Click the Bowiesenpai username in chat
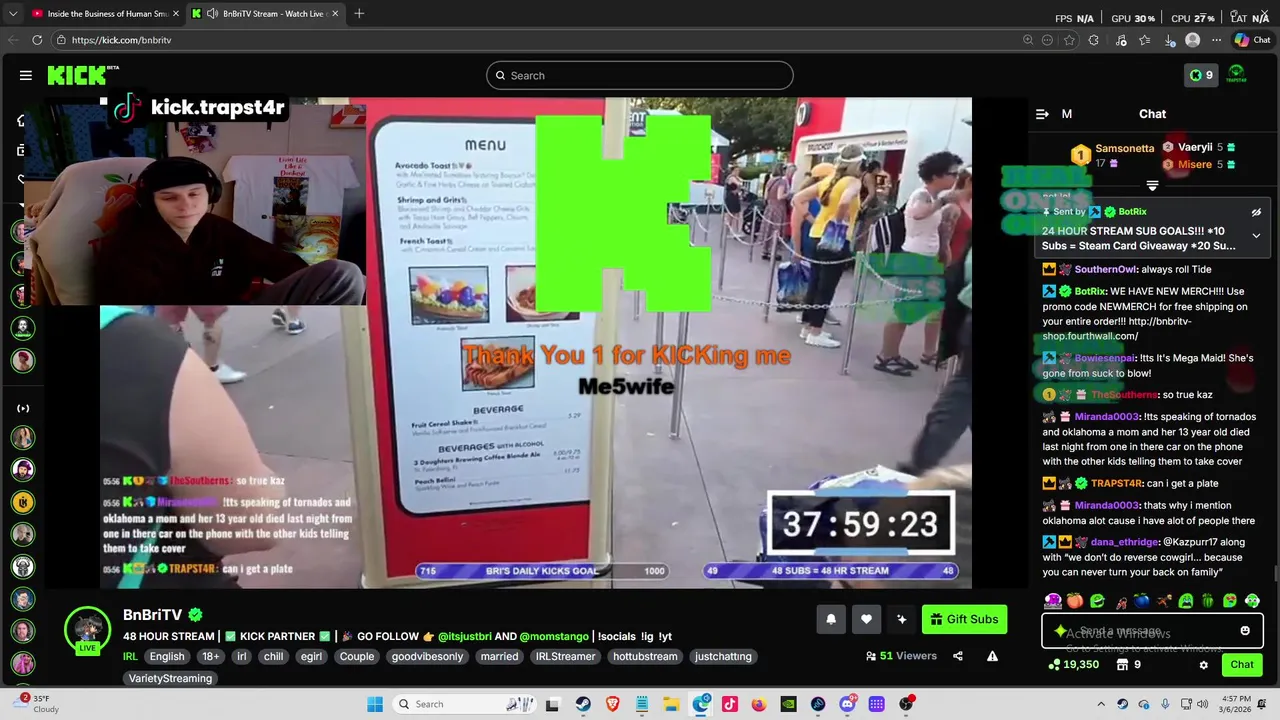This screenshot has height=720, width=1280. click(x=1106, y=358)
